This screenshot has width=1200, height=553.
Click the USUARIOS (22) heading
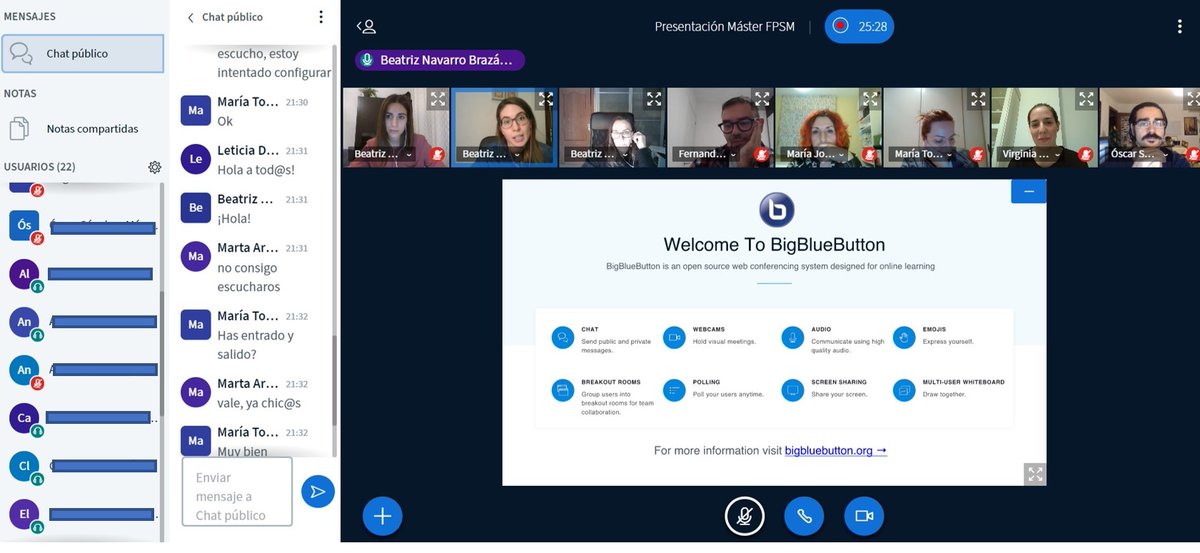coord(39,167)
